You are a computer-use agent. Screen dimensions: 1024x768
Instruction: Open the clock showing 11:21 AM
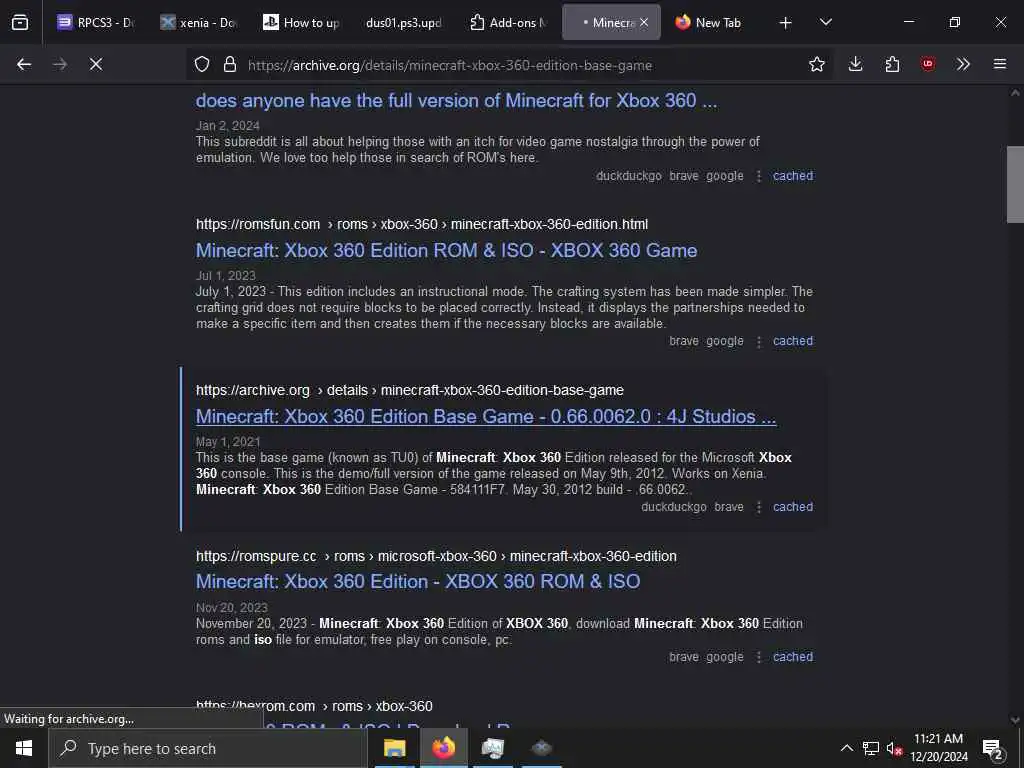[938, 748]
